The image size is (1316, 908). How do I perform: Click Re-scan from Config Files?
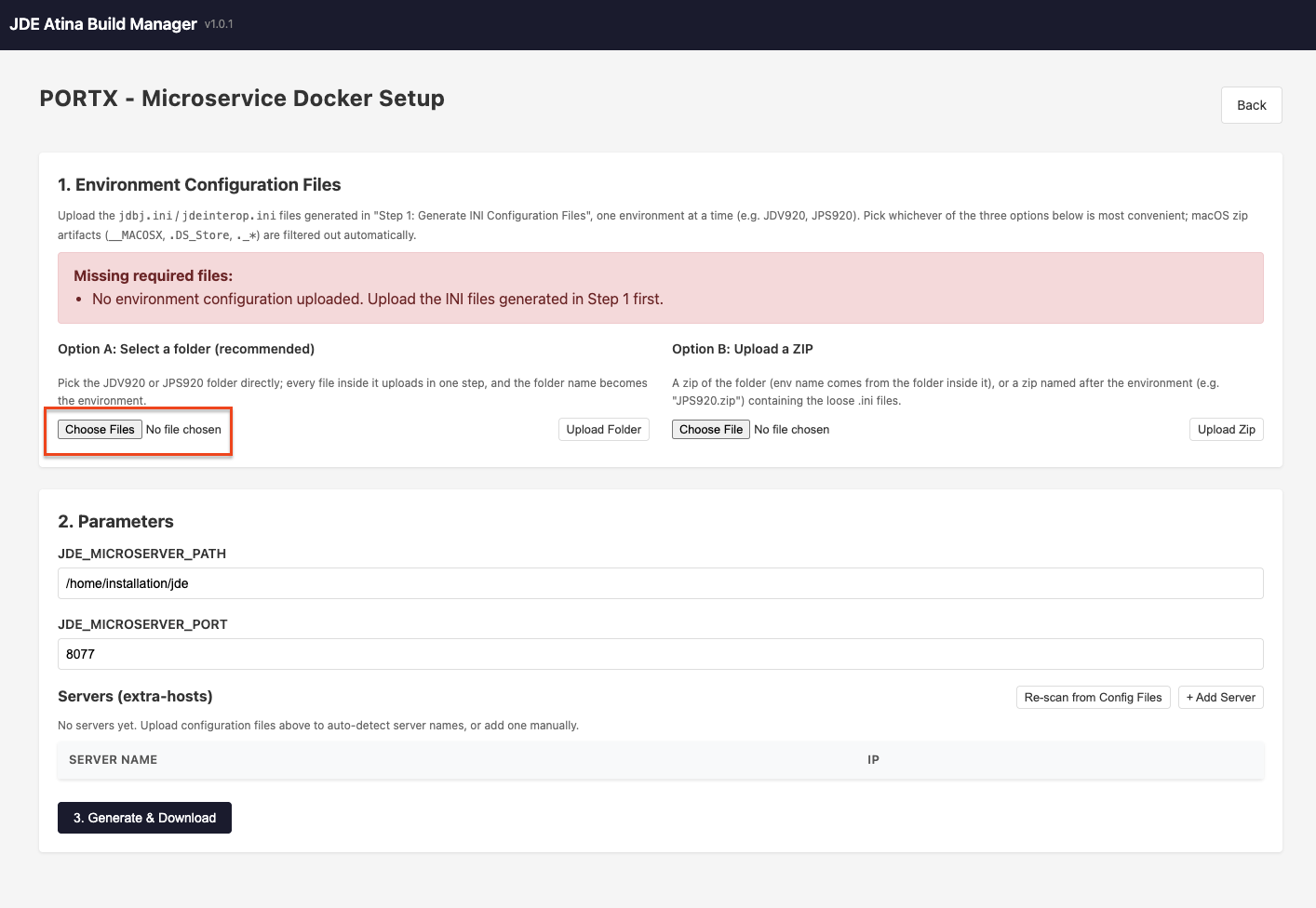coord(1093,697)
